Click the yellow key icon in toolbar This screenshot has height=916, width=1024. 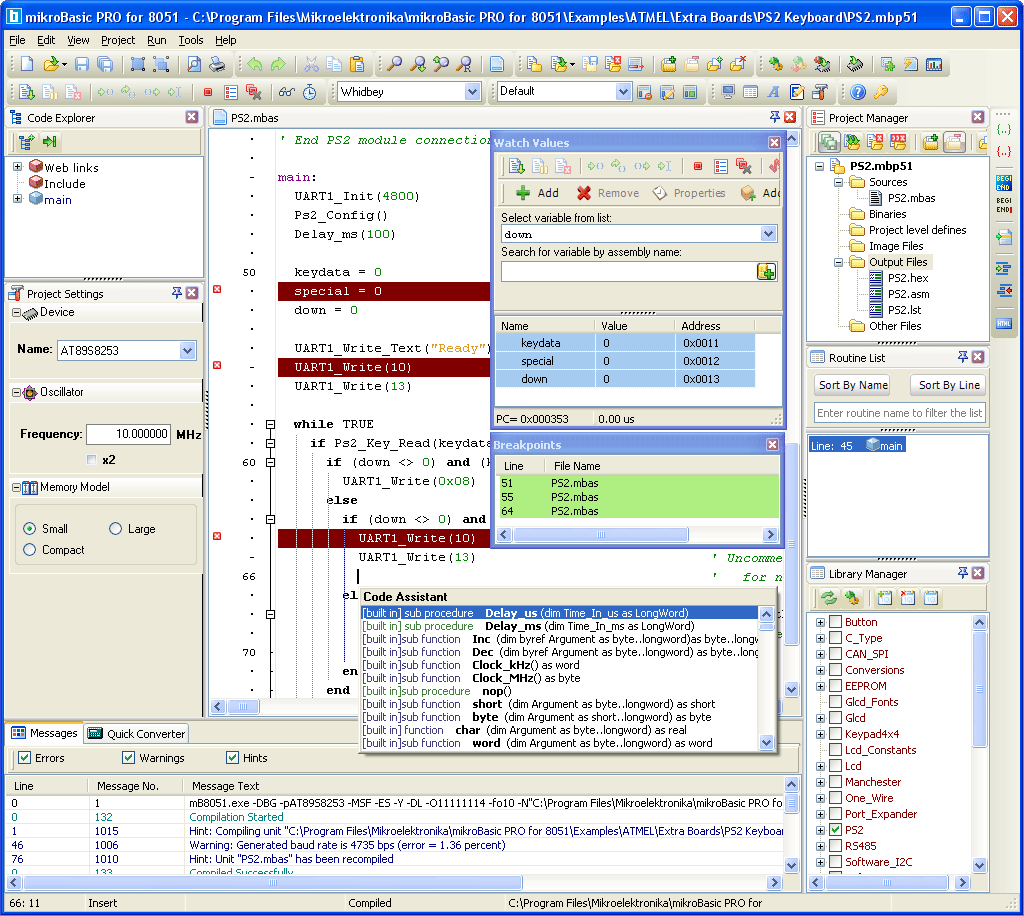click(x=880, y=92)
